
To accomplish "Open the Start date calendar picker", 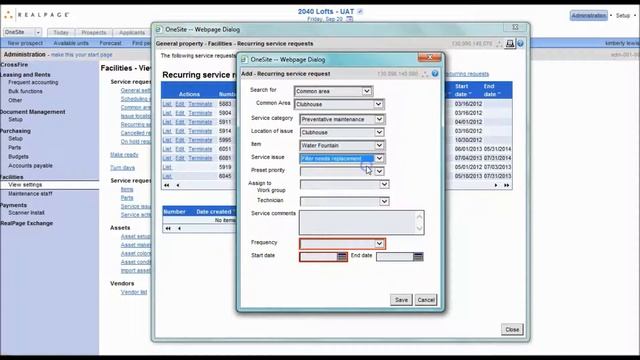I will [x=342, y=257].
